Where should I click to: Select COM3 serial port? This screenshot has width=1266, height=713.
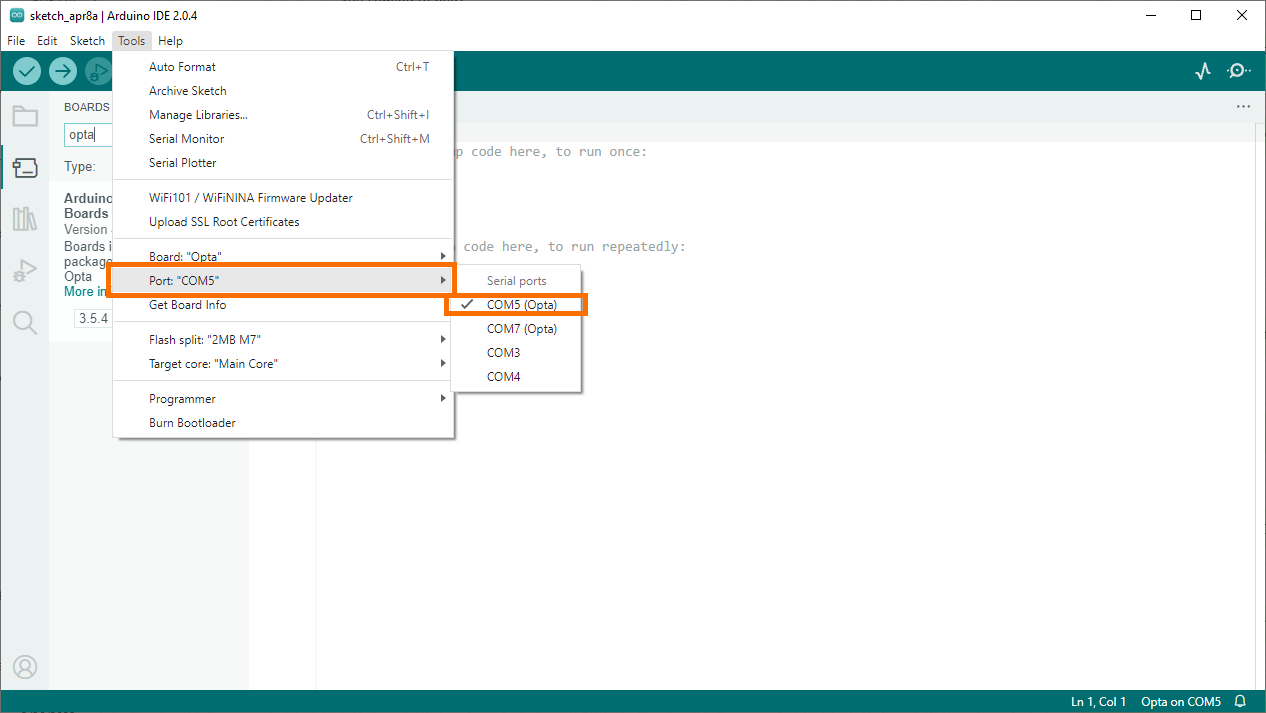[516, 353]
